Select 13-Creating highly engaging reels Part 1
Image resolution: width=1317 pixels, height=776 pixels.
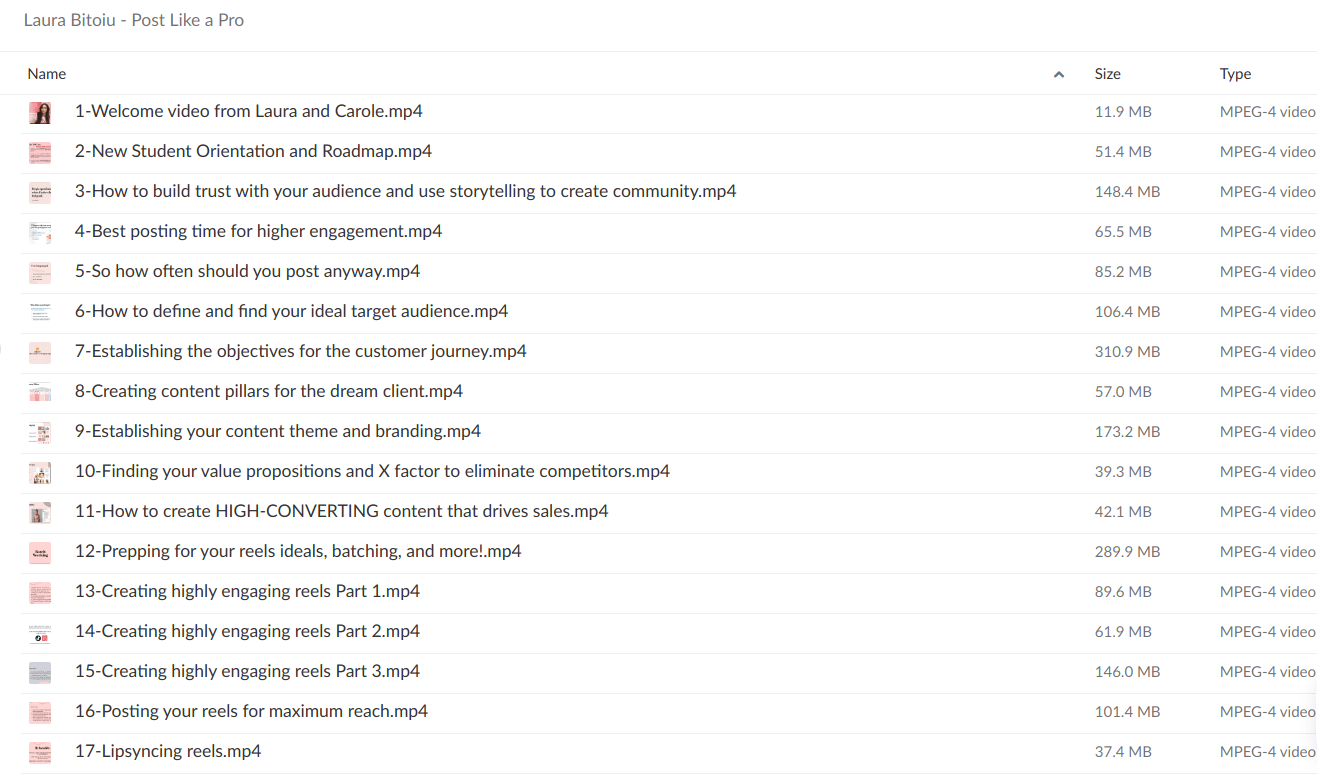[247, 591]
